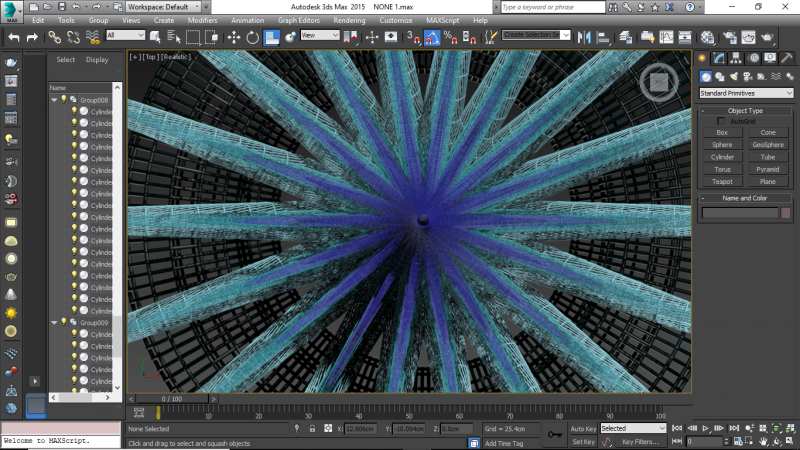Viewport: 800px width, 450px height.
Task: Open the Align tool
Action: tap(603, 37)
